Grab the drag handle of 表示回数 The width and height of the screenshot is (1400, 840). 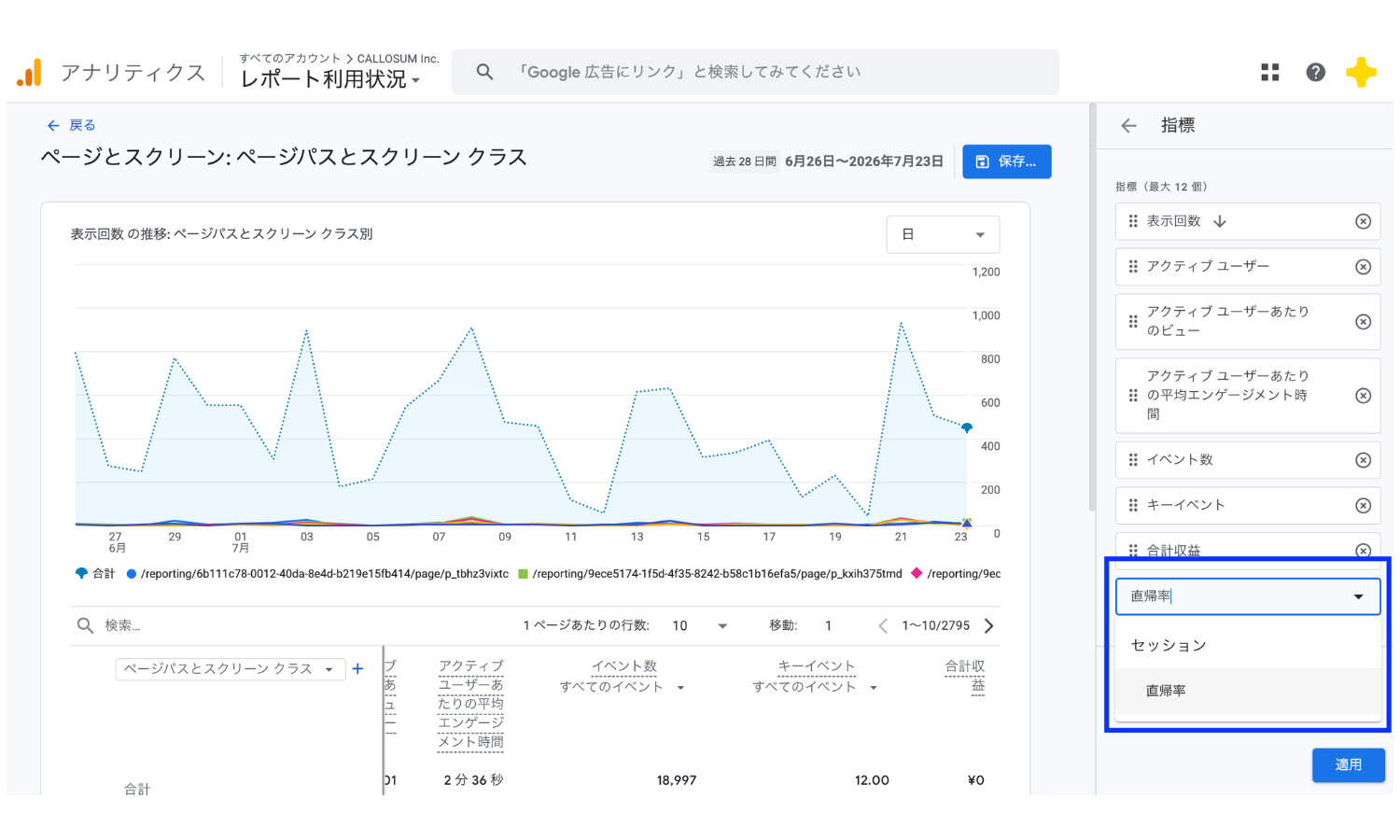pyautogui.click(x=1133, y=221)
